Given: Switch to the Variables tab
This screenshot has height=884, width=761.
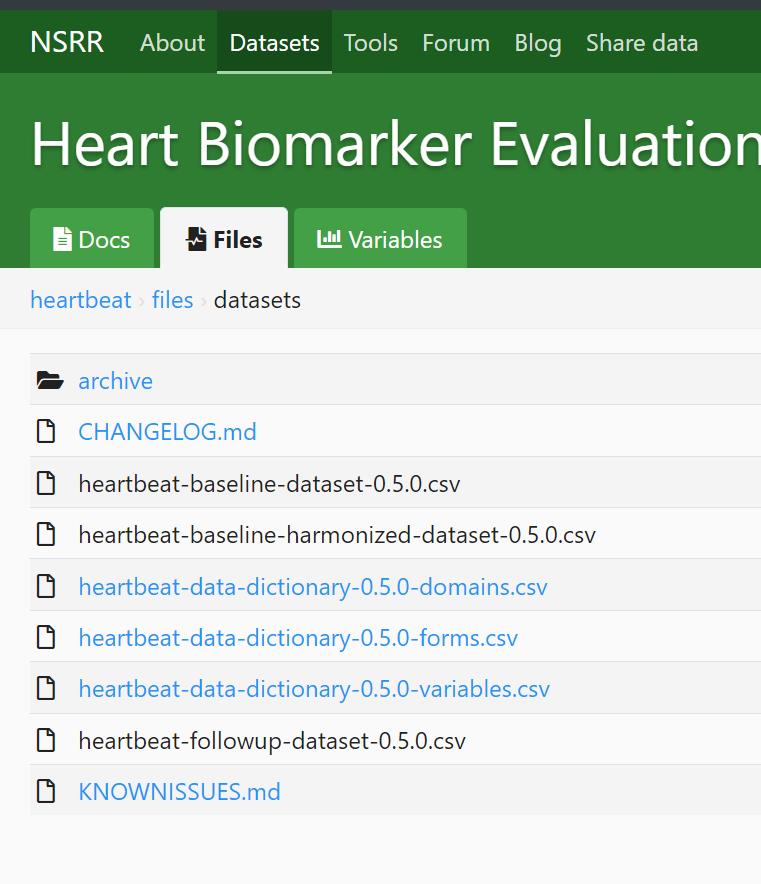Looking at the screenshot, I should tap(379, 239).
